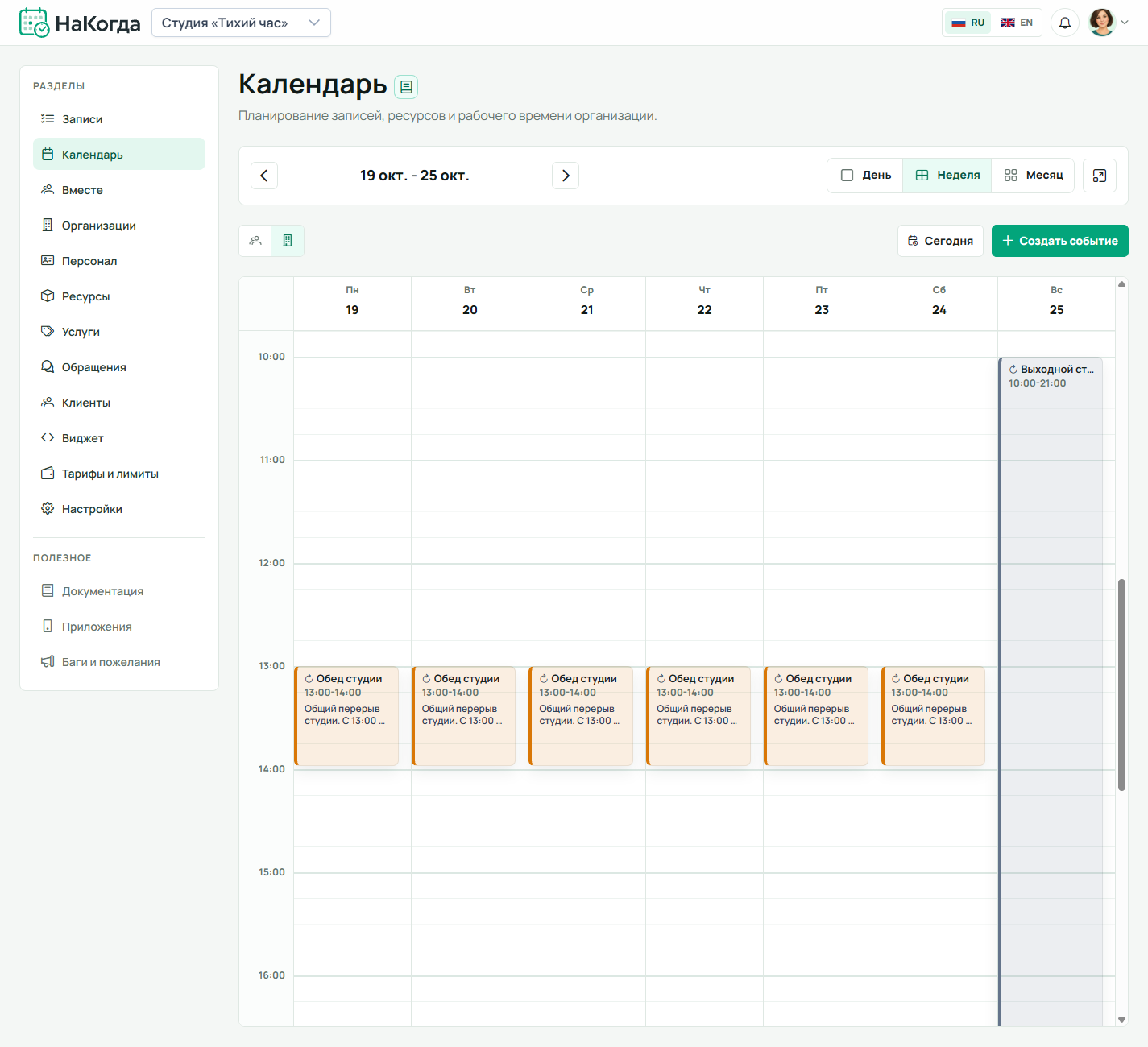Click the Ресурсы cube icon
This screenshot has width=1148, height=1047.
click(48, 296)
